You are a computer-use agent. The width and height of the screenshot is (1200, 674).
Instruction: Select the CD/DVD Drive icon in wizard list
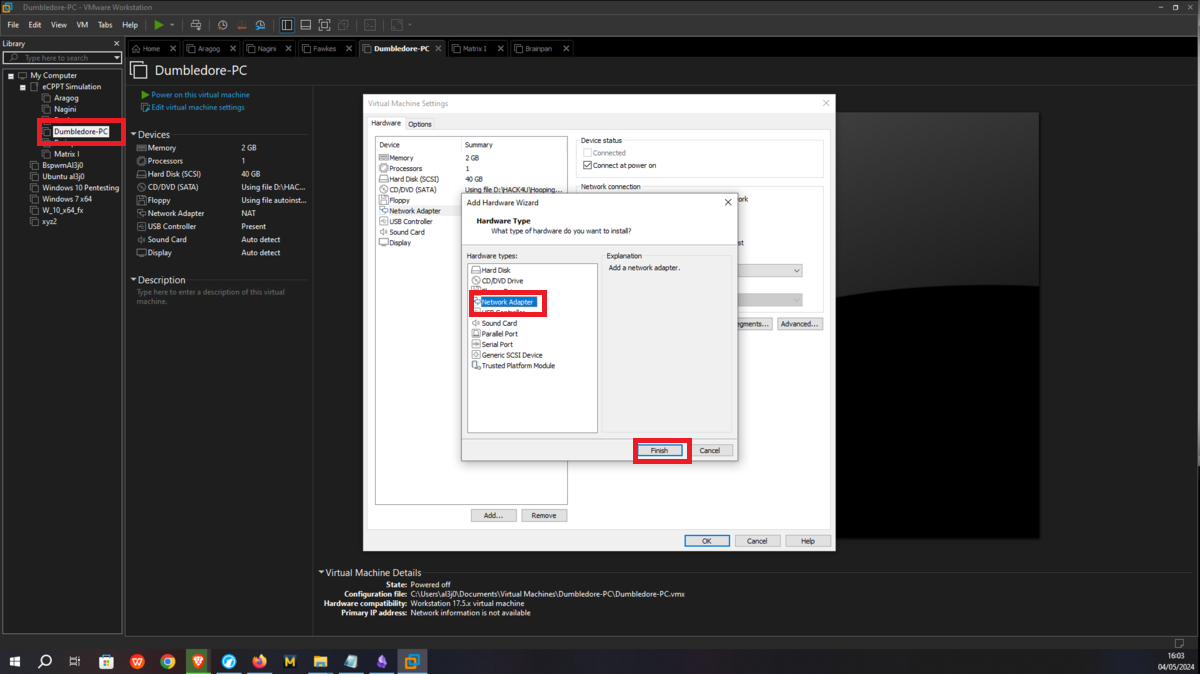click(x=475, y=281)
